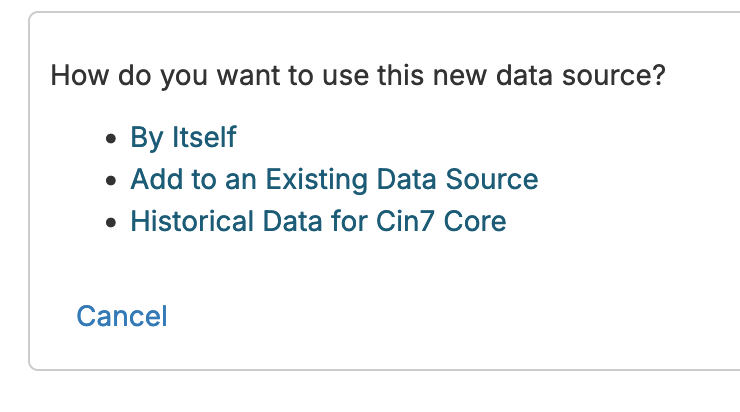The width and height of the screenshot is (740, 412).
Task: Click the "How do you want to use" question text
Action: point(358,75)
